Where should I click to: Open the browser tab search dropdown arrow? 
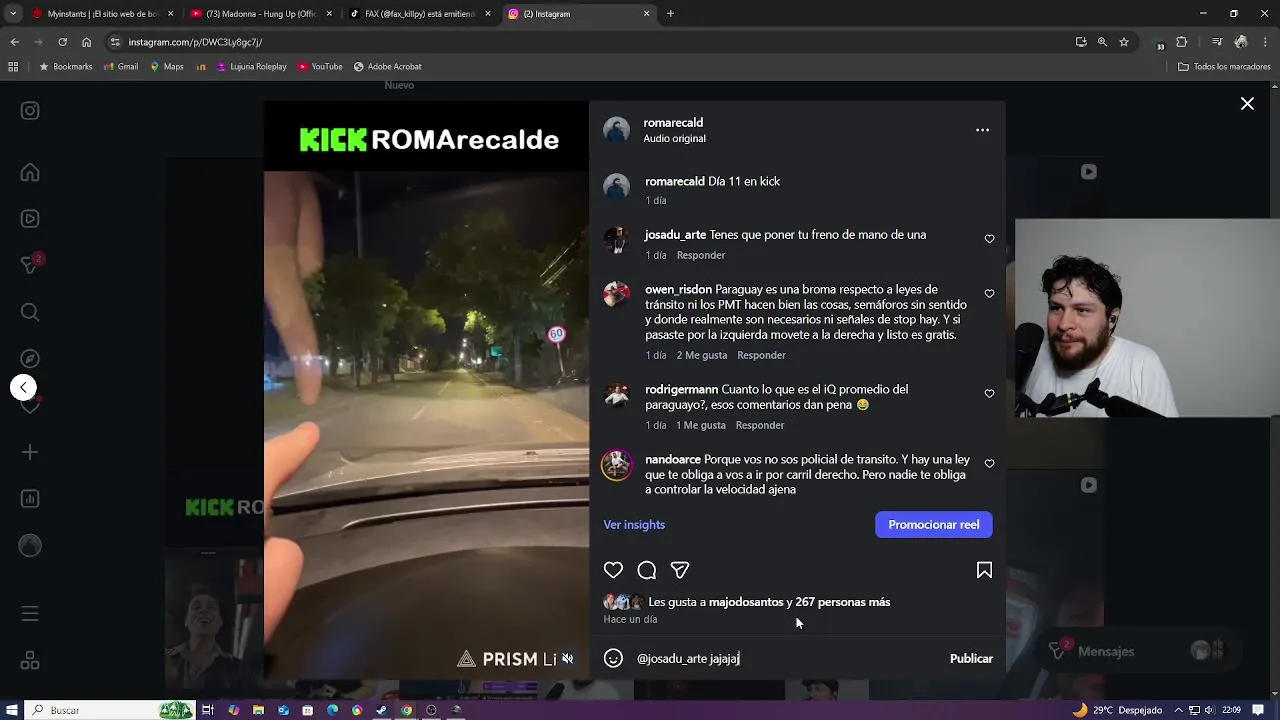[13, 14]
